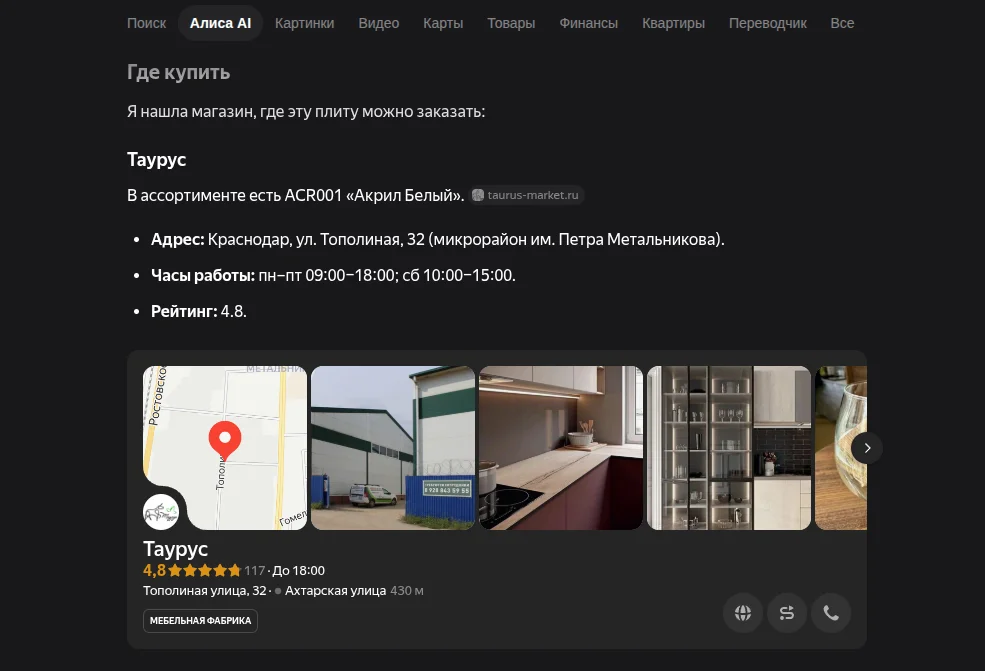Switch to Картинки tab

click(305, 23)
